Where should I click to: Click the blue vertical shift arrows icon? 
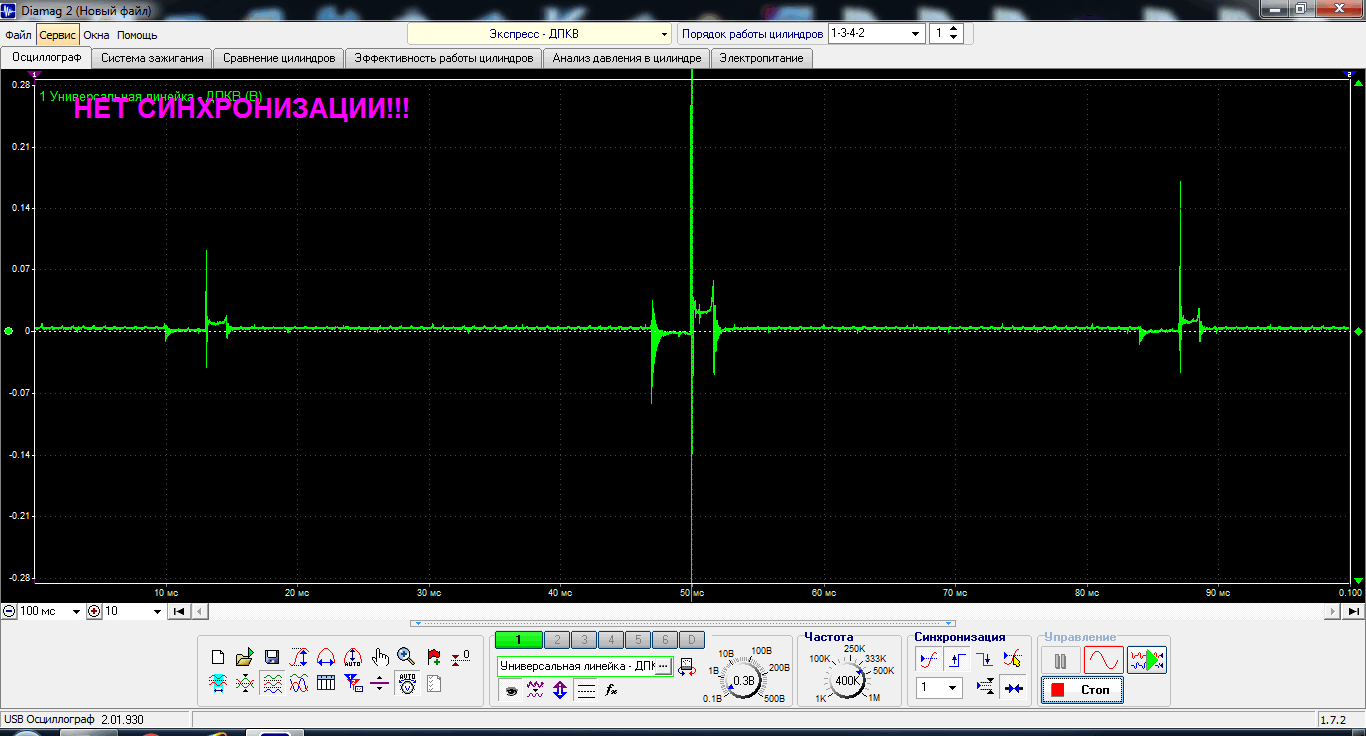pyautogui.click(x=561, y=690)
